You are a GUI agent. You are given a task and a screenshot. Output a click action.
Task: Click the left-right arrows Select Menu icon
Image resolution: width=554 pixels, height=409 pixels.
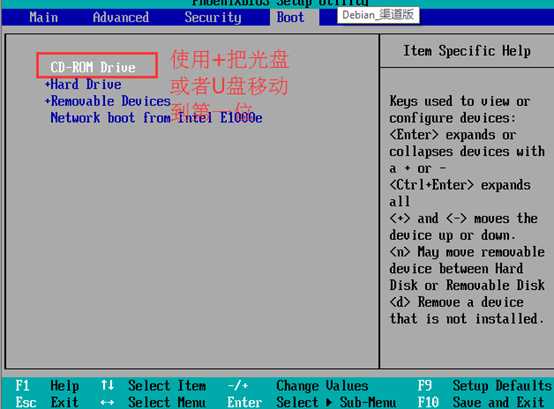tap(107, 402)
